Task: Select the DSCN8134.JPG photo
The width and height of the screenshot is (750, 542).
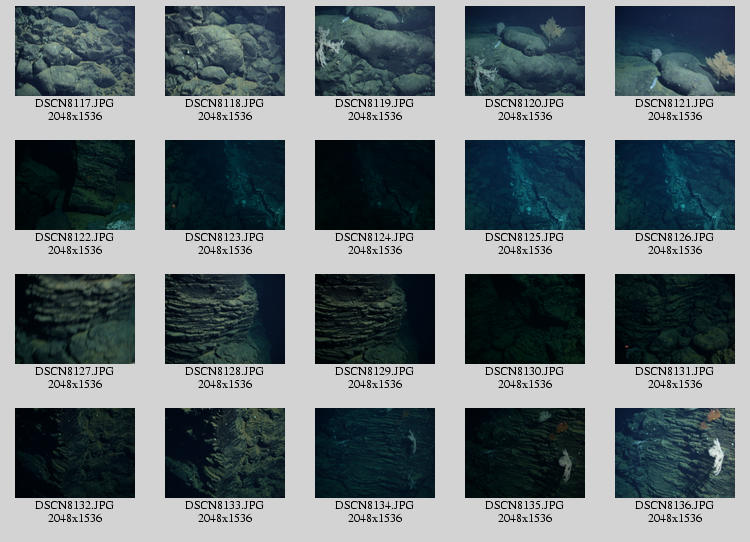Action: coord(375,453)
